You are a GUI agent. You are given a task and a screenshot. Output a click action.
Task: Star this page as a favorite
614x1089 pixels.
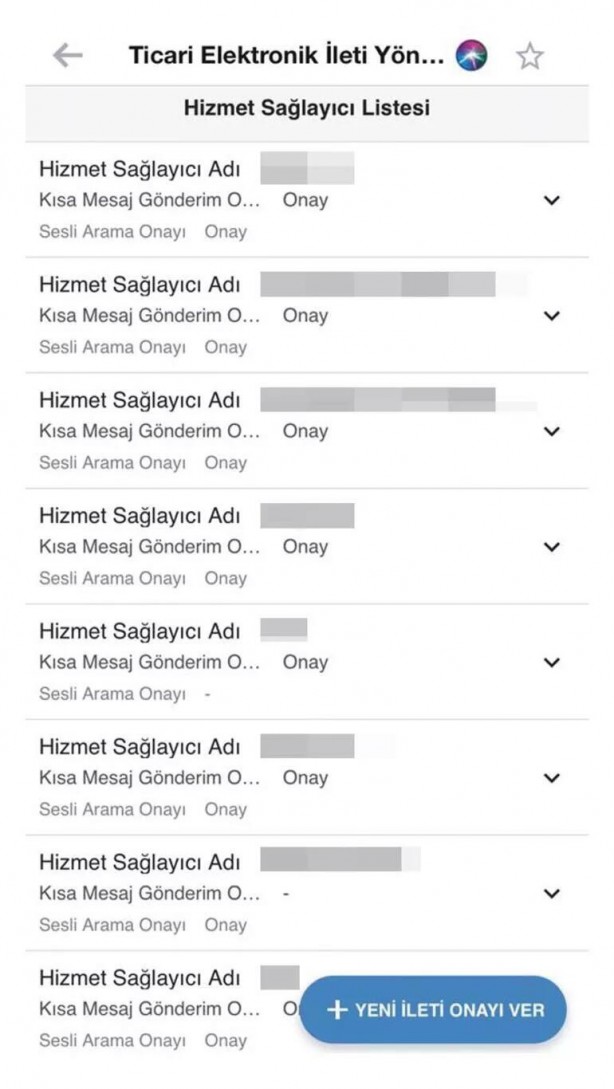[531, 56]
